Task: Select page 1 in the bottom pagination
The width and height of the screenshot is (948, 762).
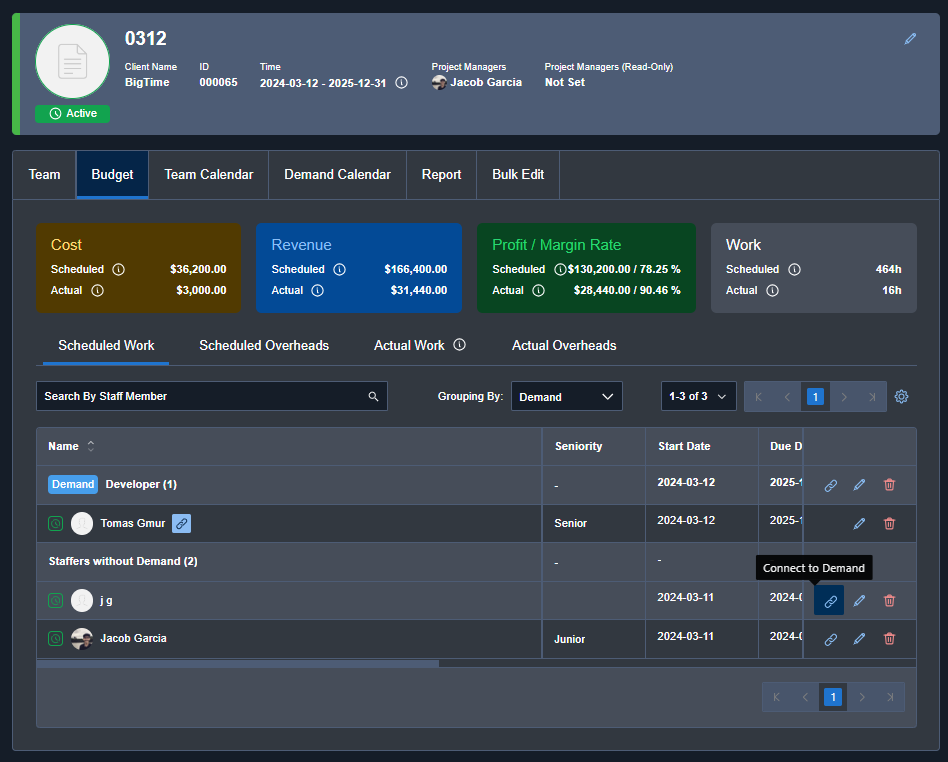Action: coord(833,697)
